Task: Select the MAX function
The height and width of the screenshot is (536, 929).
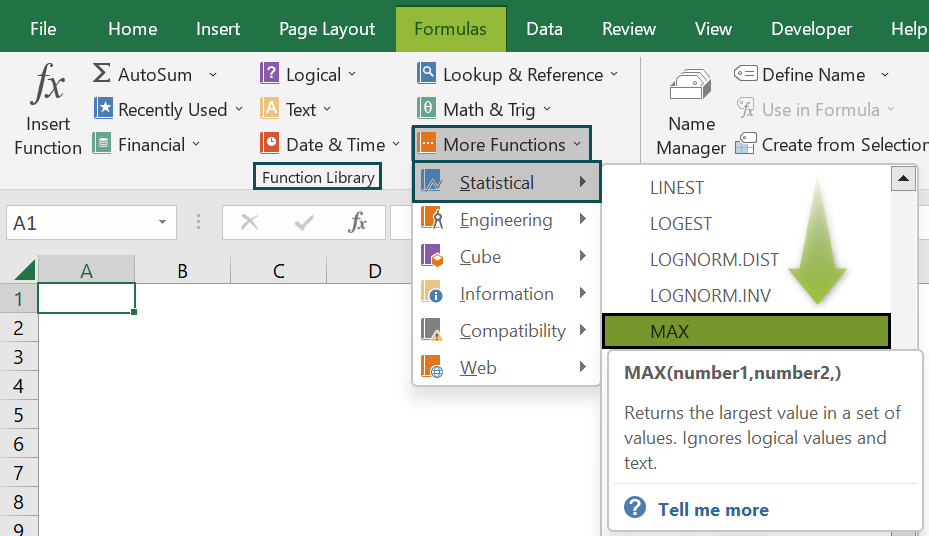Action: 747,330
